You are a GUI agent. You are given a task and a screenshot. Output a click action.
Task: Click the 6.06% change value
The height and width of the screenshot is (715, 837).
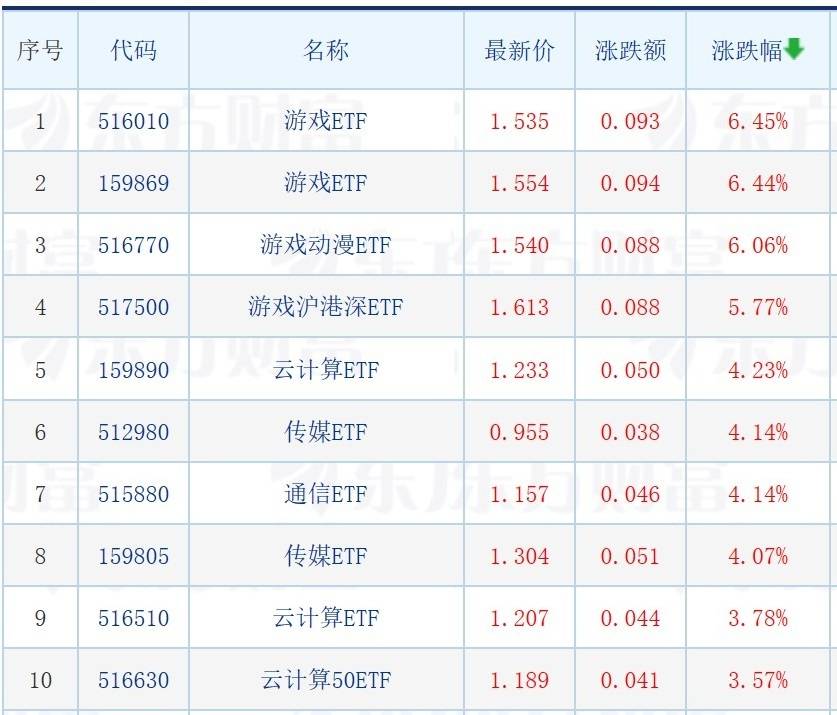pyautogui.click(x=758, y=245)
